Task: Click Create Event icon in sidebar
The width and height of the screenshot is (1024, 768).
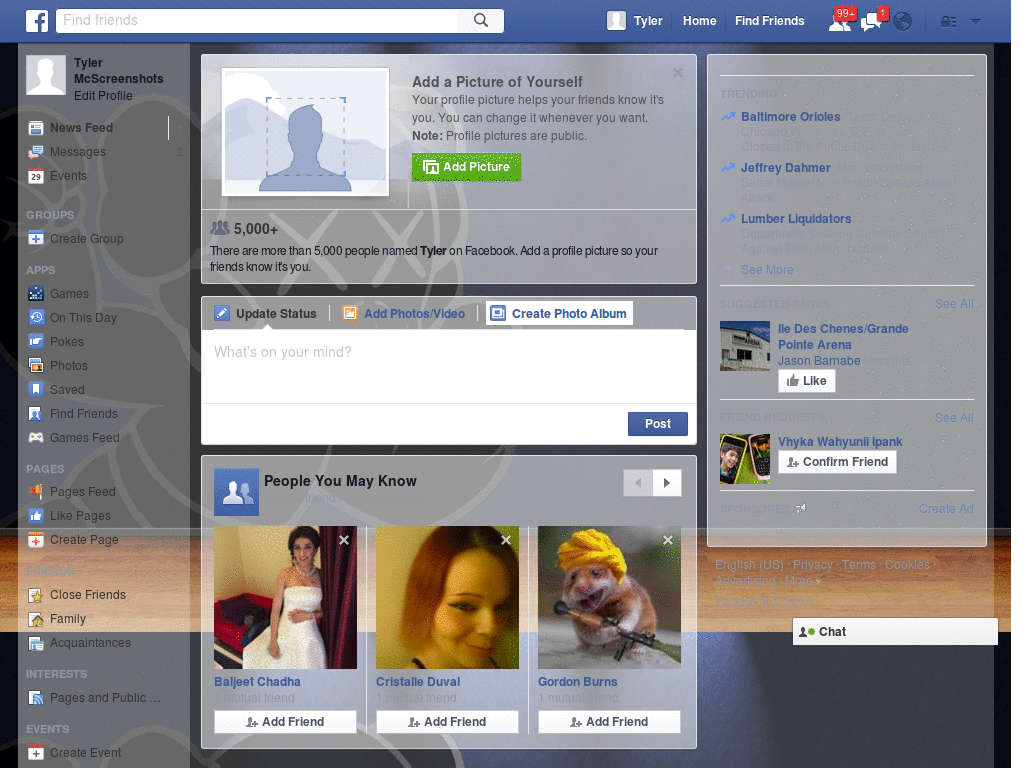Action: click(x=36, y=752)
